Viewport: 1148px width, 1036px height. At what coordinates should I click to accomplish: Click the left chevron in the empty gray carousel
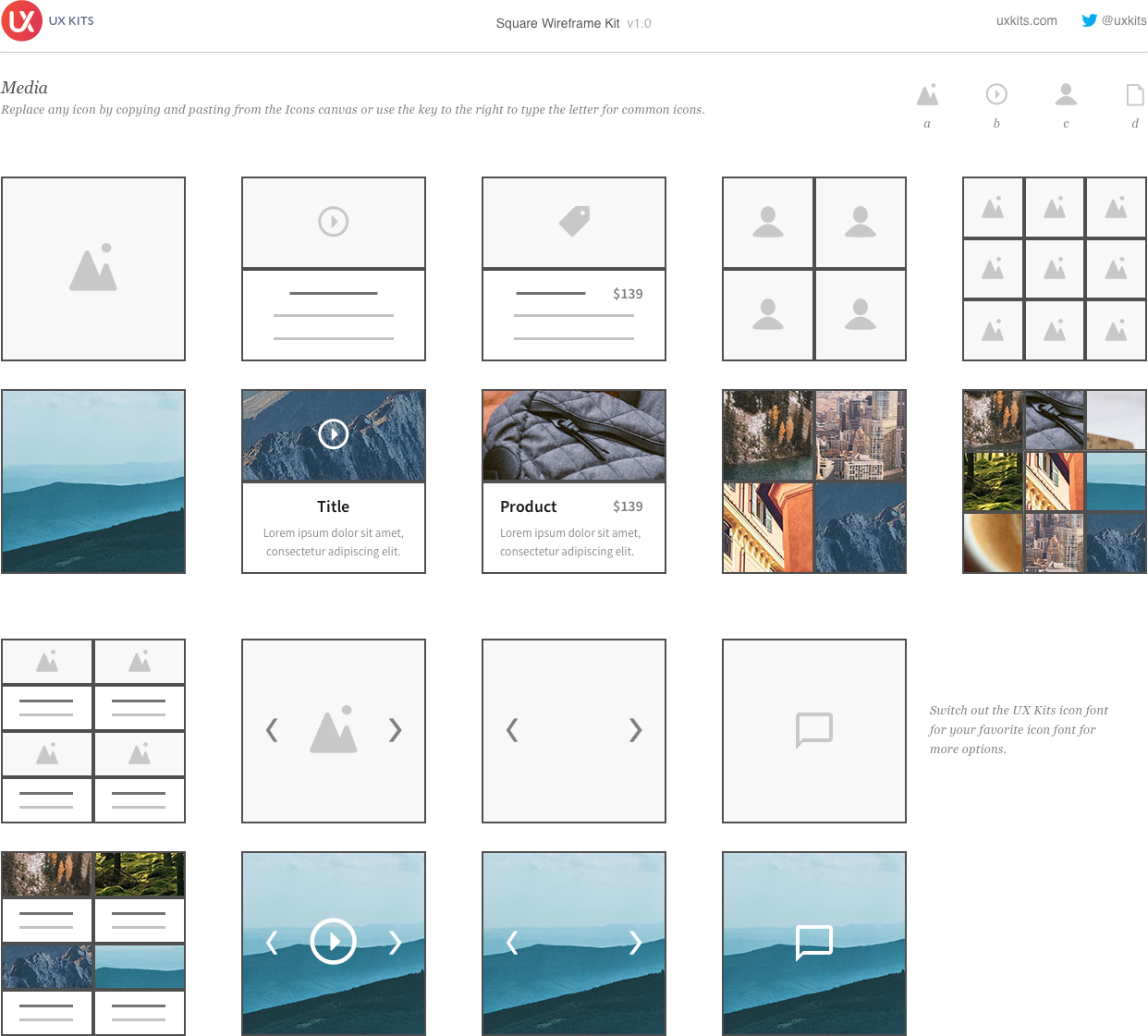(x=512, y=730)
